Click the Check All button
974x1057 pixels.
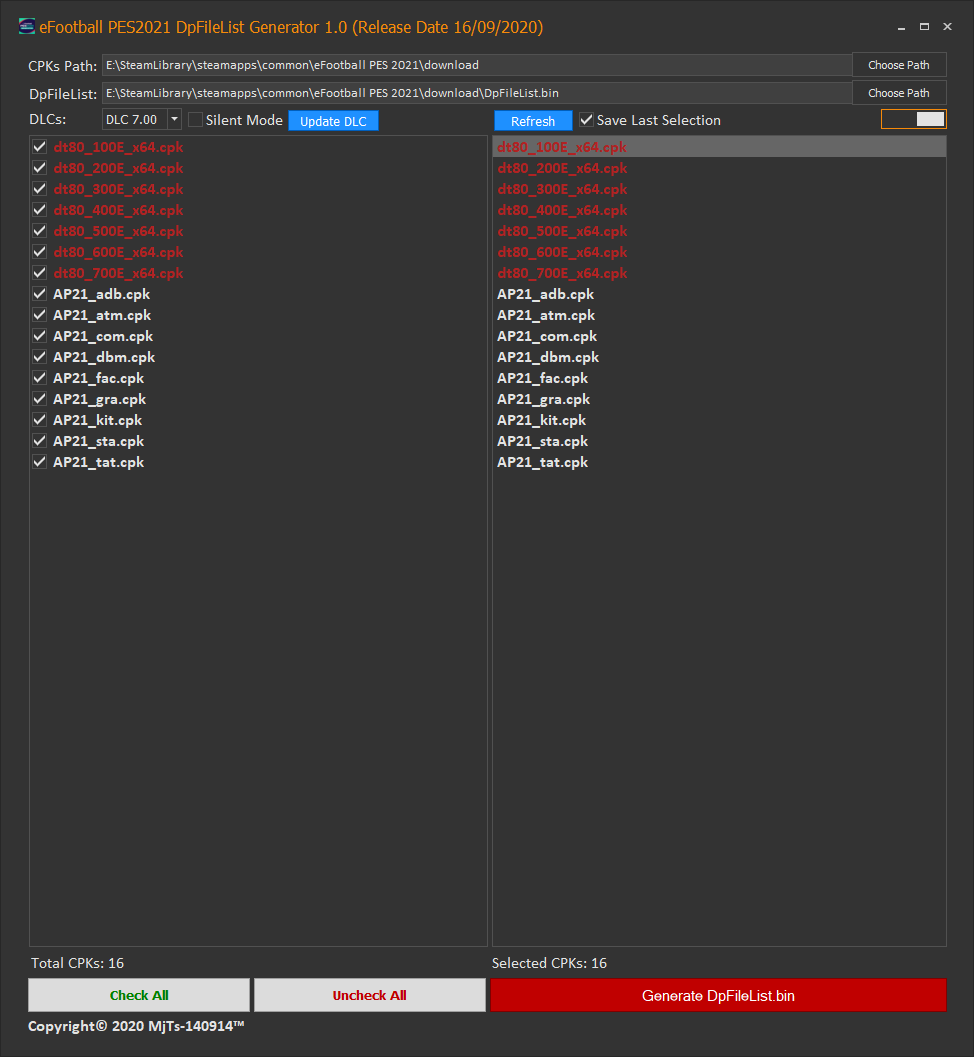click(139, 995)
